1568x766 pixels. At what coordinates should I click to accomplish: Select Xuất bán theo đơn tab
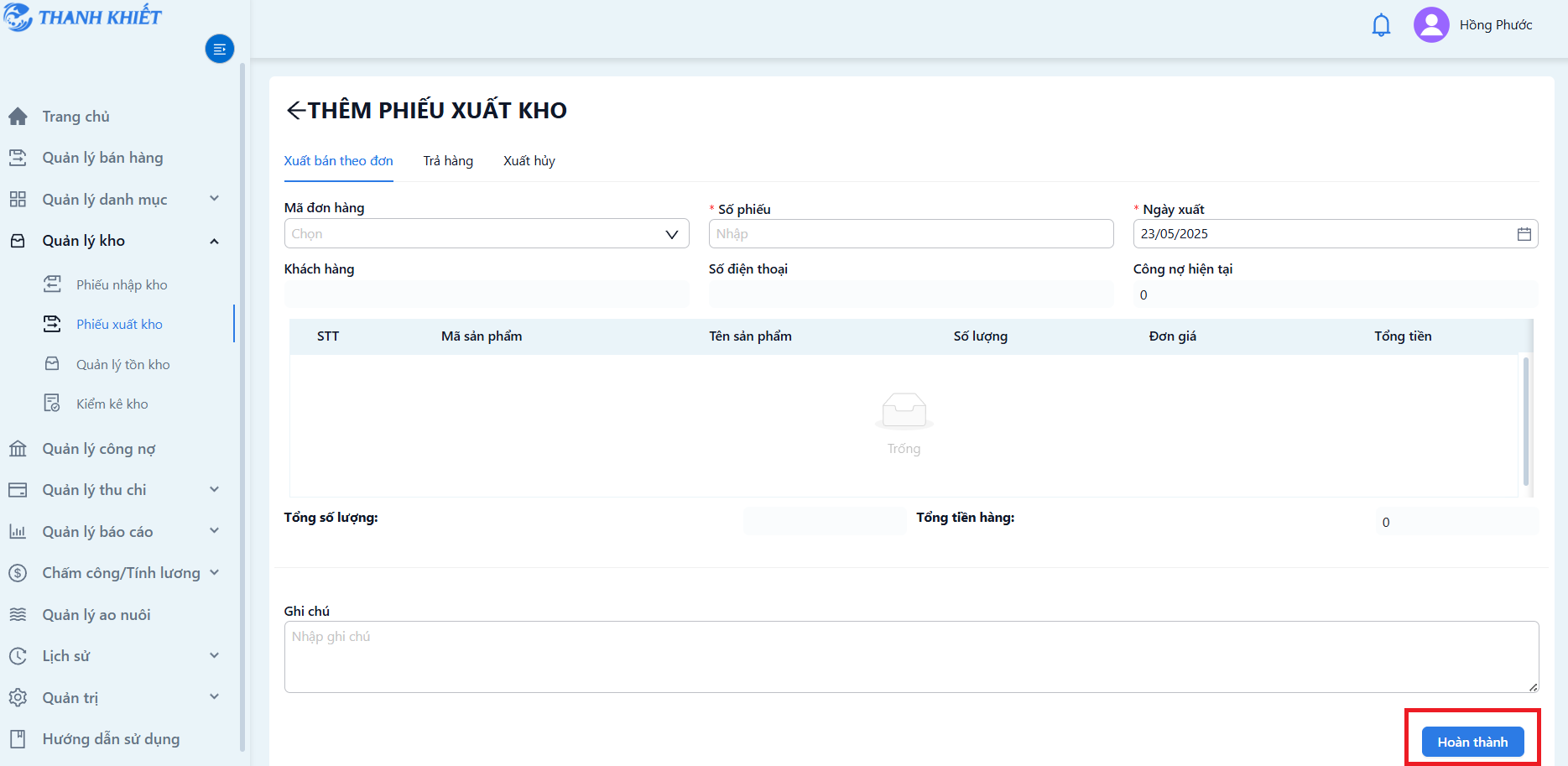click(x=338, y=161)
